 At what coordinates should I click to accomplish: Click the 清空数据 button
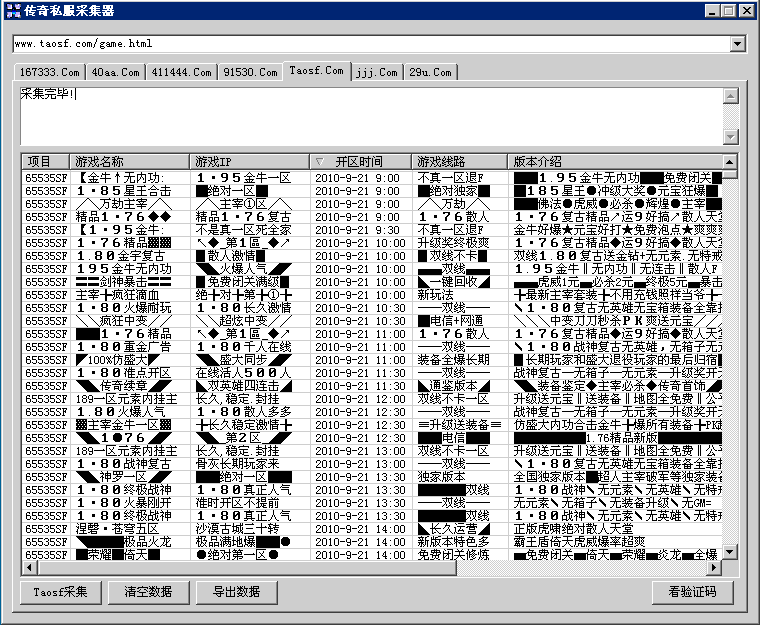pos(149,591)
